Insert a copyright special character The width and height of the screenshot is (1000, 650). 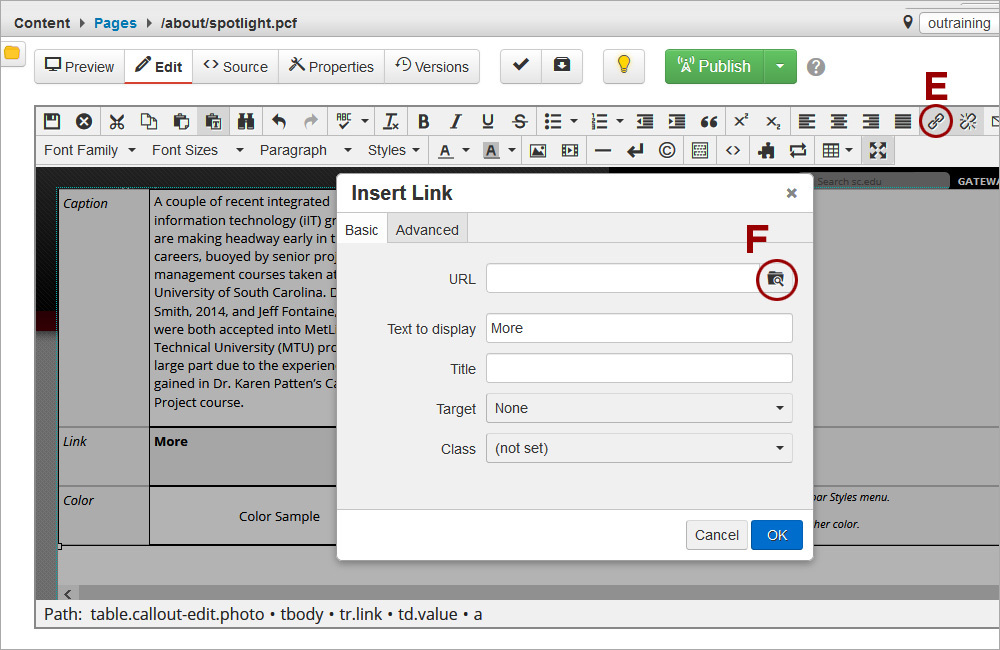(667, 151)
